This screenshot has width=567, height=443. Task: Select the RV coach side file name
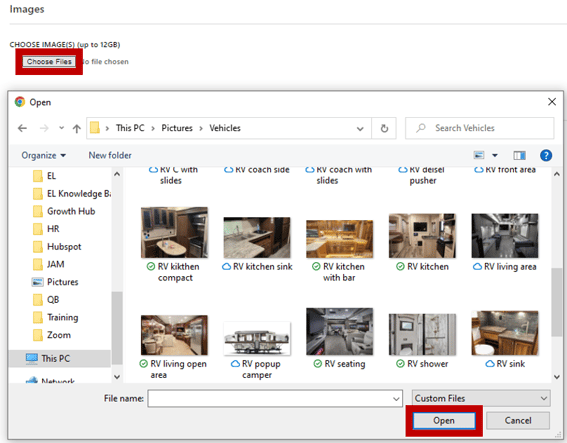263,170
